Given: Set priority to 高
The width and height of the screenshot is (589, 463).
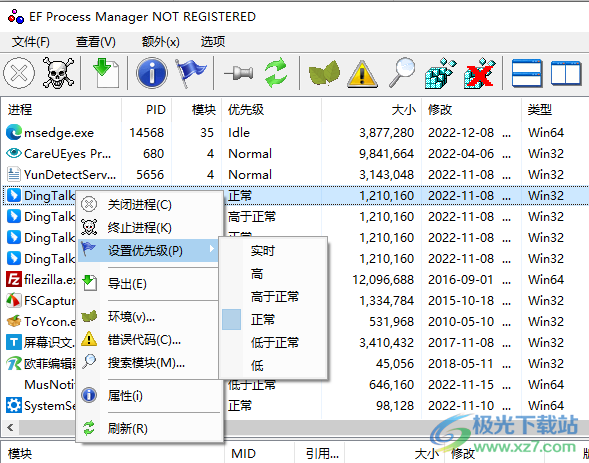Looking at the screenshot, I should (273, 274).
